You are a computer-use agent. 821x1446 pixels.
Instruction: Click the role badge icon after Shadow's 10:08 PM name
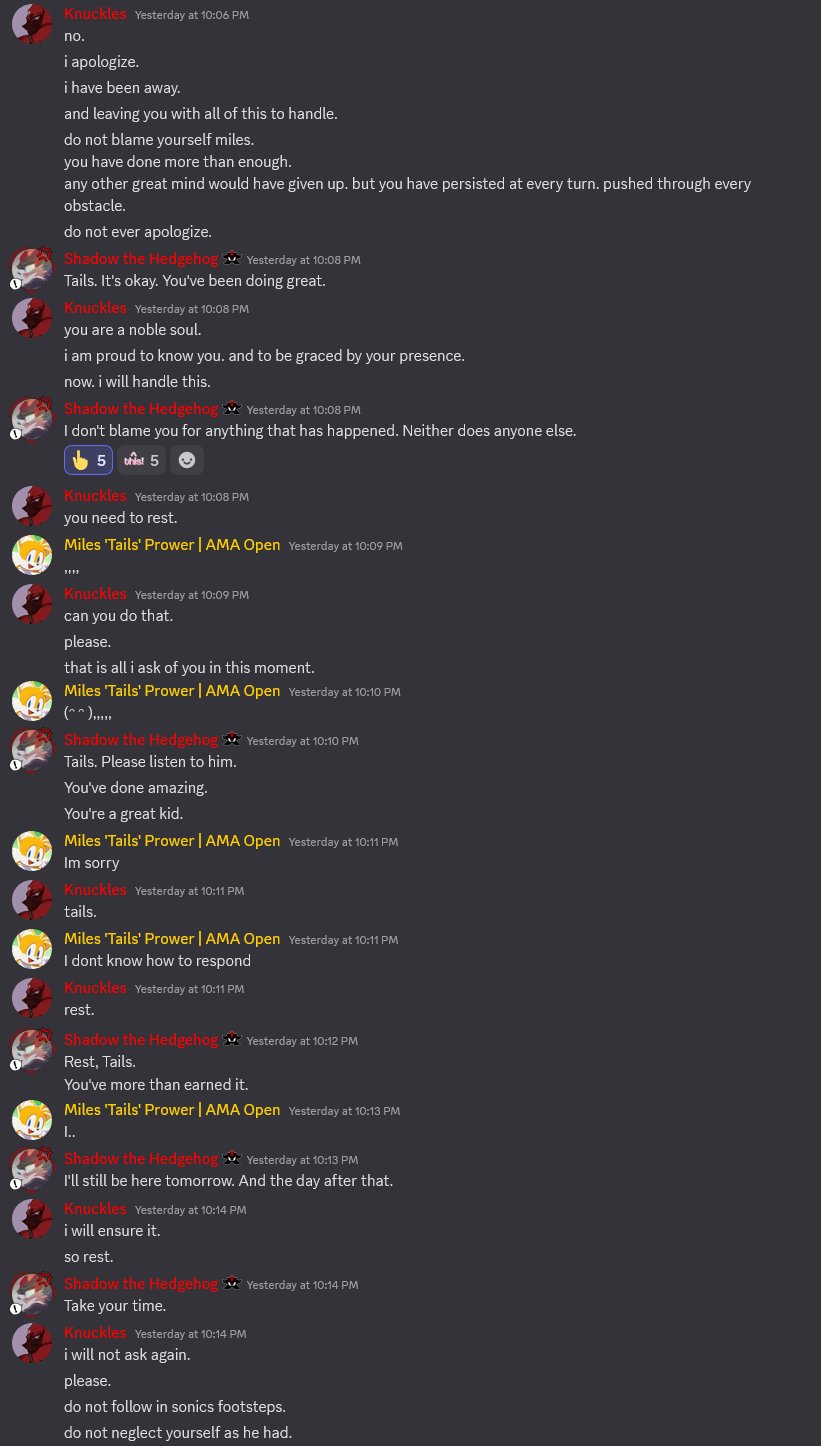coord(232,408)
